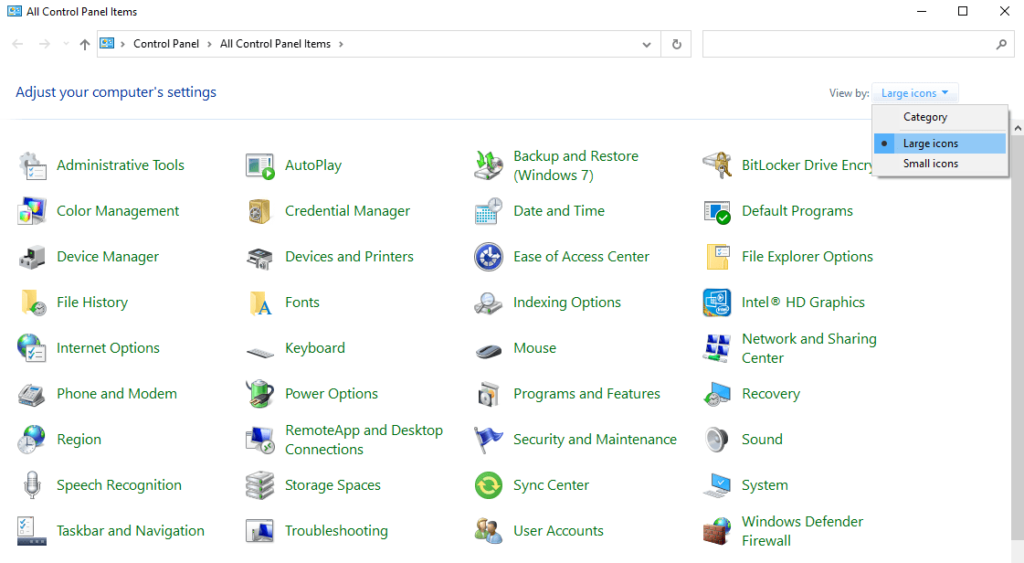Image resolution: width=1024 pixels, height=563 pixels.
Task: Select Large icons in the View by menu
Action: point(940,143)
